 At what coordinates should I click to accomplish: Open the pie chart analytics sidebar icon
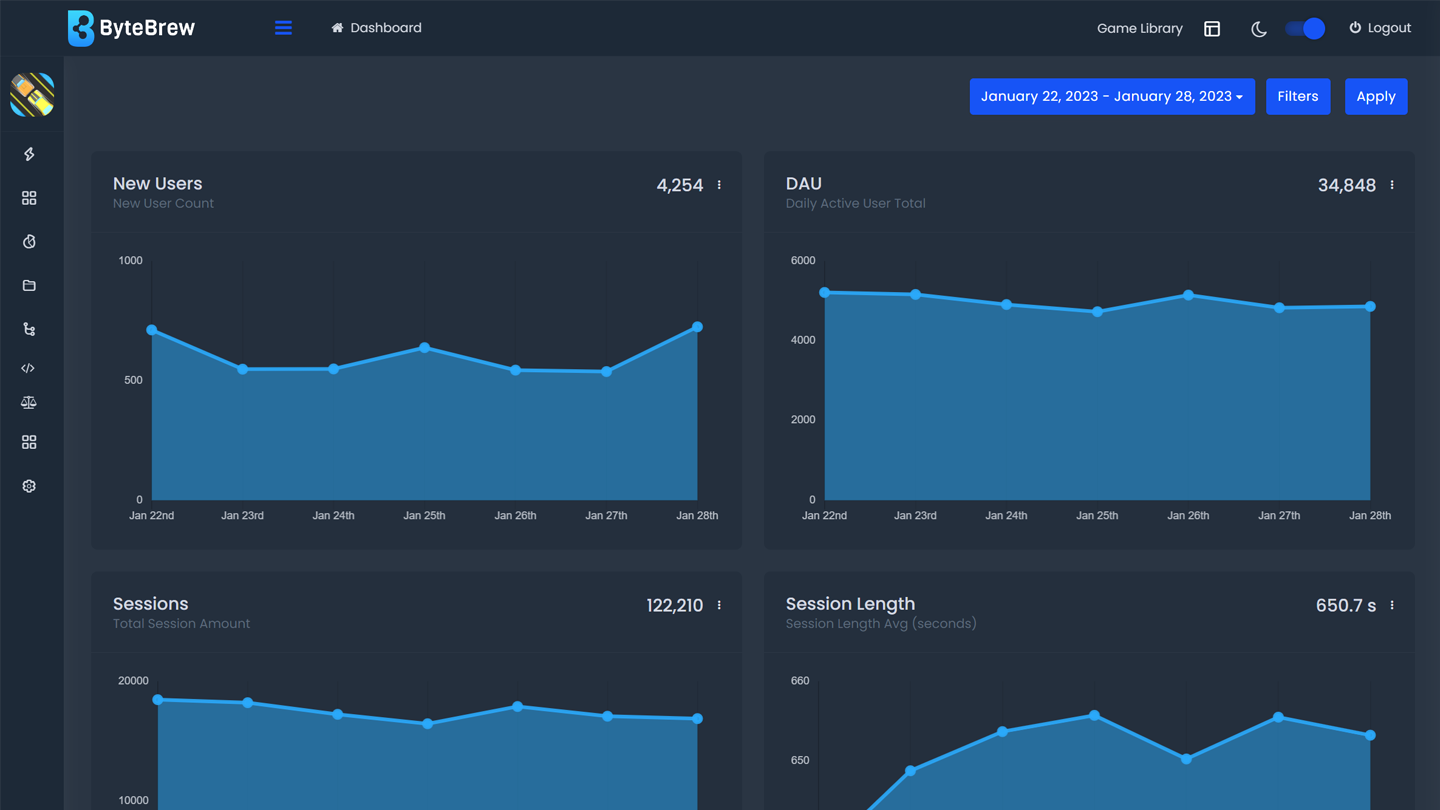[x=29, y=242]
